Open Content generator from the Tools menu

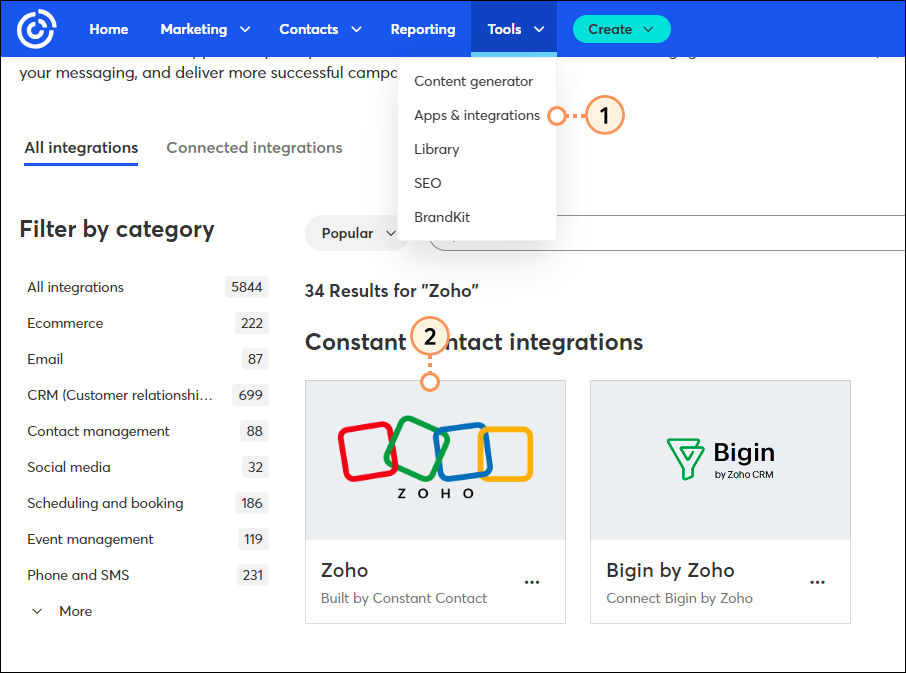[476, 81]
